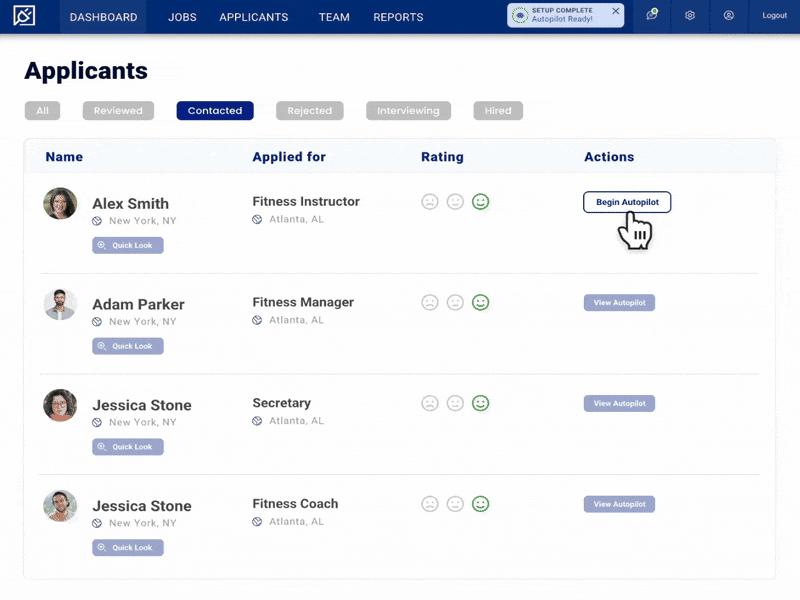Select the Reviewed filter
800x600 pixels.
pyautogui.click(x=118, y=111)
